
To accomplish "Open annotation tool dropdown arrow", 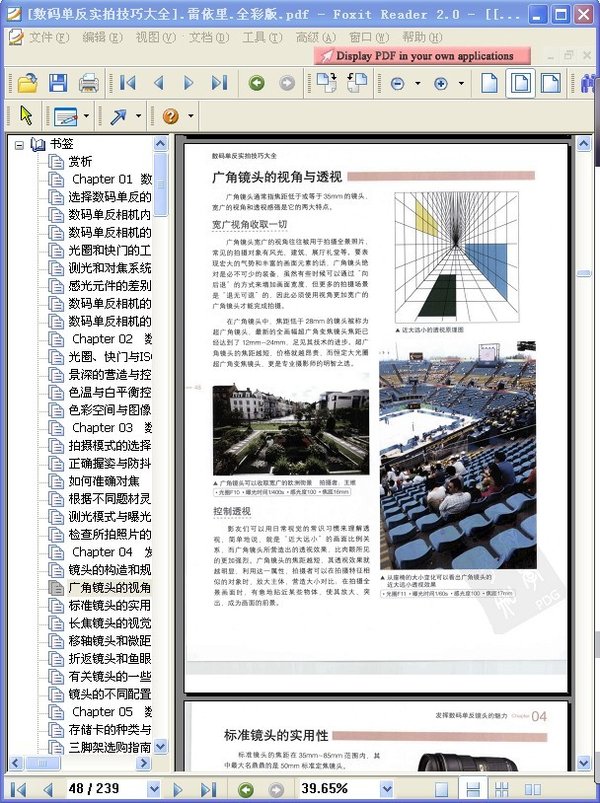I will pyautogui.click(x=86, y=116).
